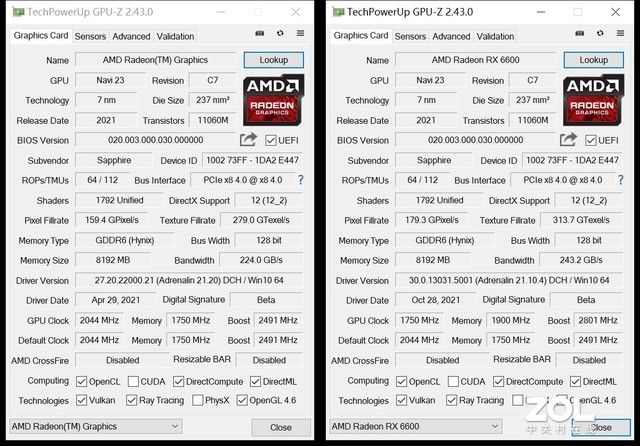Image resolution: width=640 pixels, height=446 pixels.
Task: Toggle OpenCL checkbox in right RX 6600 window
Action: 401,382
